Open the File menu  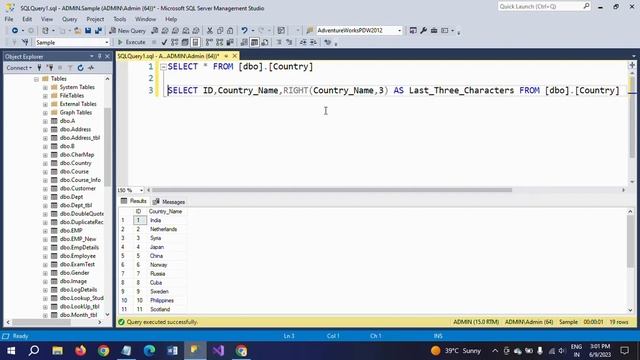tap(9, 19)
